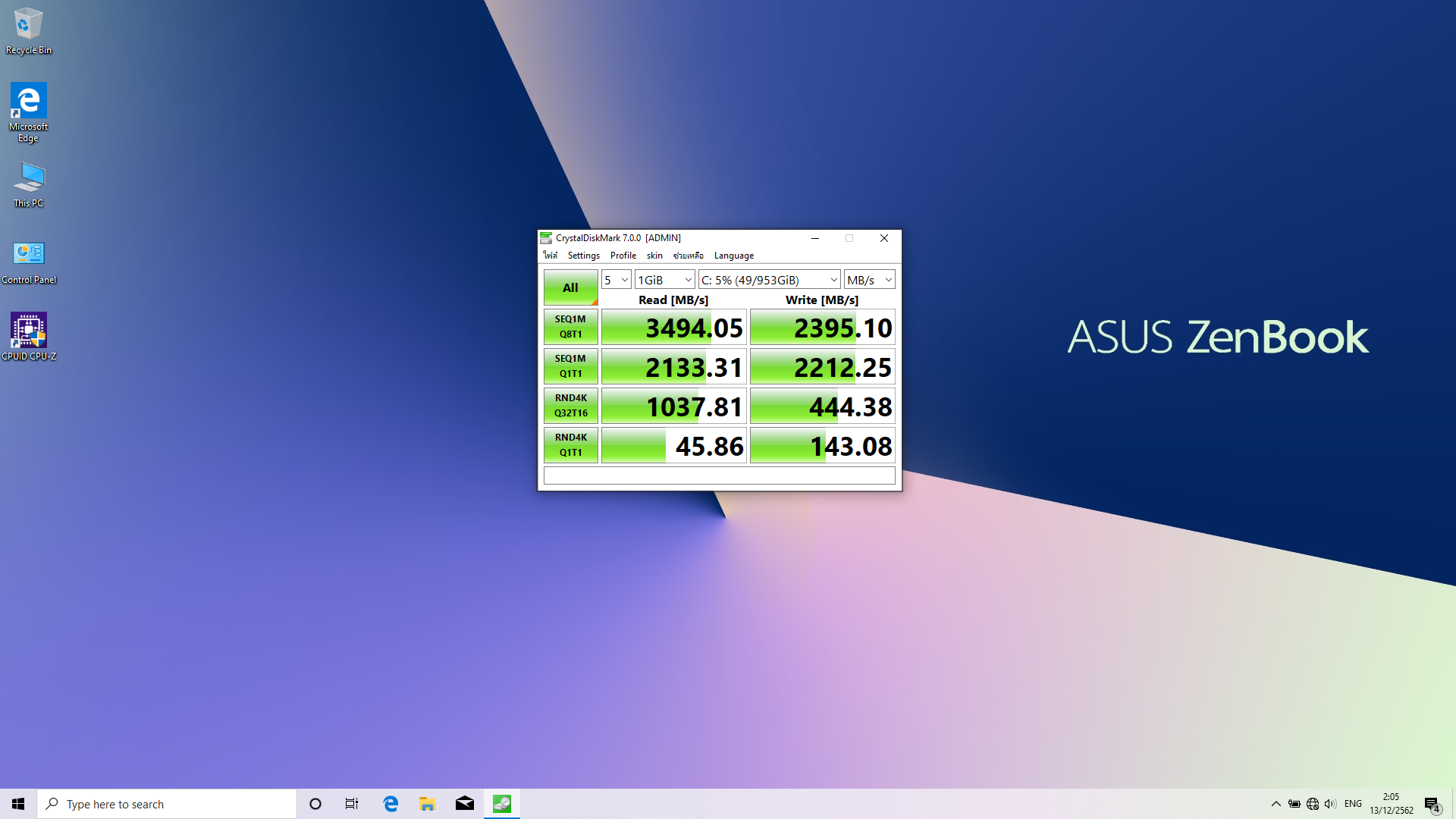Screen dimensions: 1456x819
Task: Launch CPUID CPU-Z desktop shortcut
Action: coord(29,336)
